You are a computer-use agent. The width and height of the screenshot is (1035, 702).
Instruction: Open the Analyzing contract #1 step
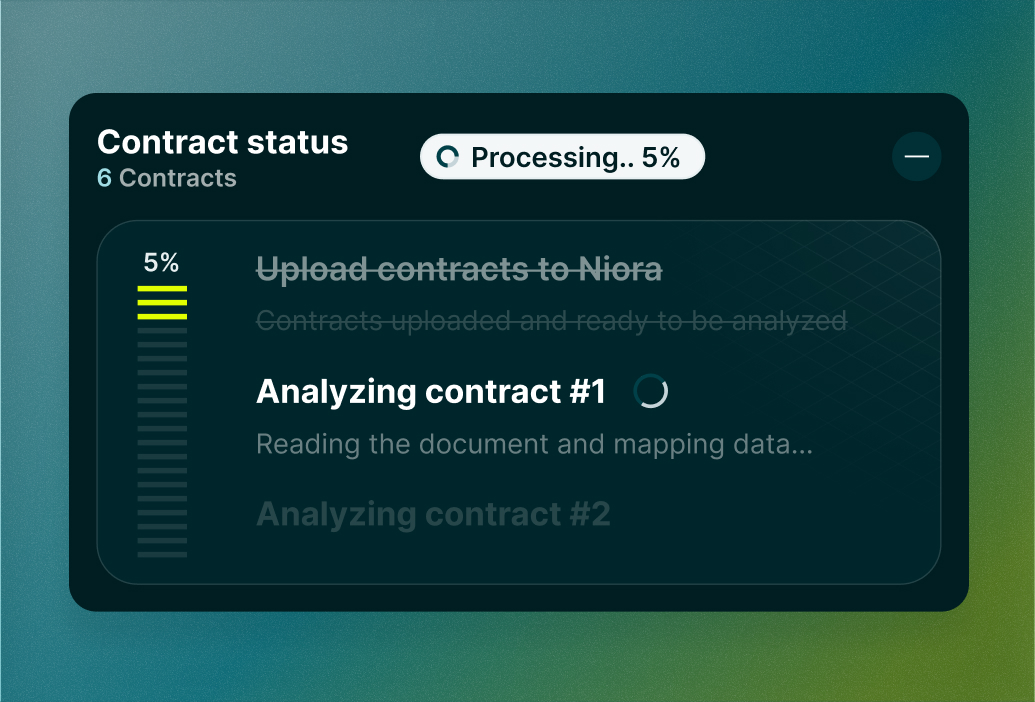(x=431, y=391)
